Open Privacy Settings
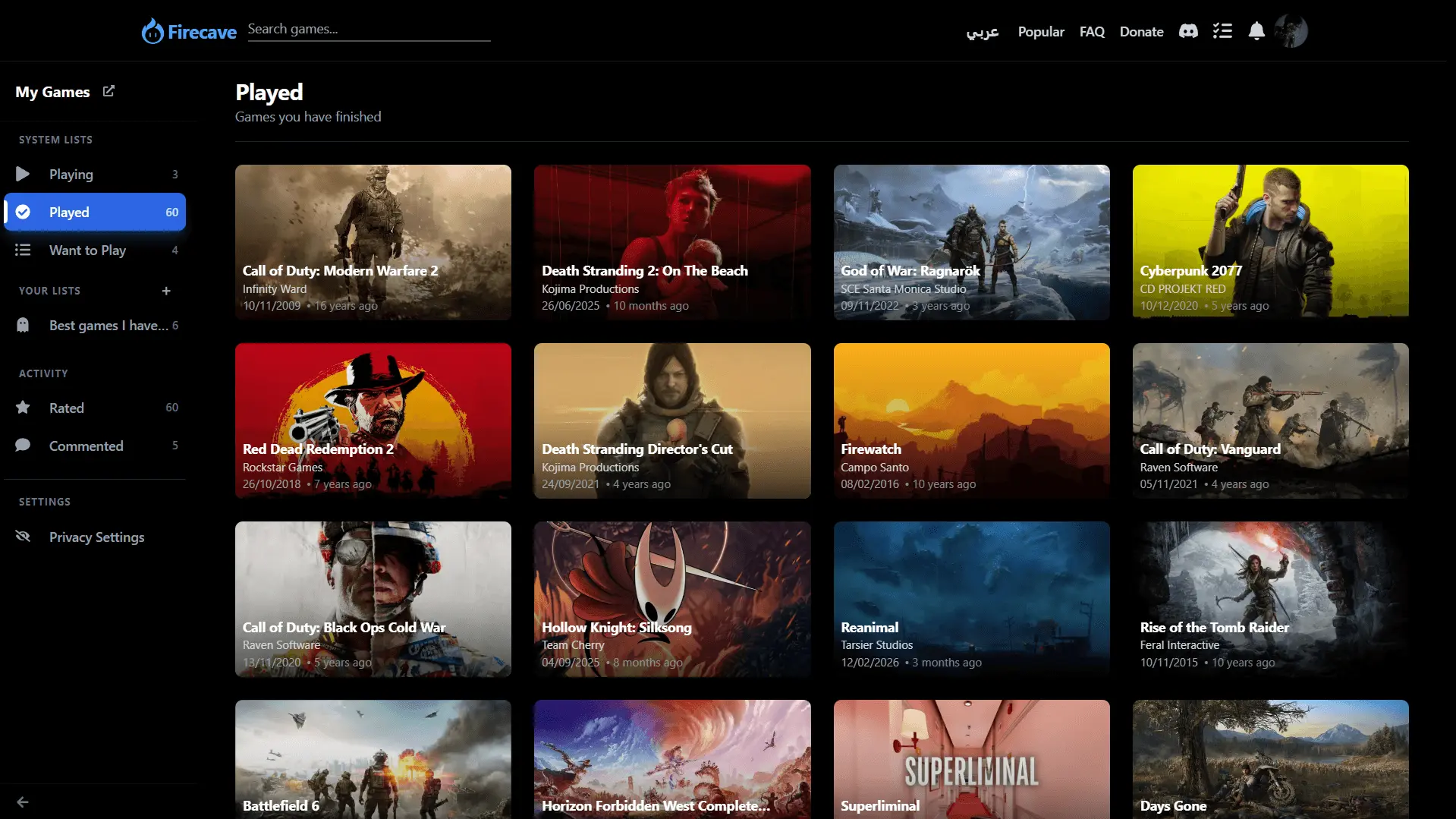Viewport: 1456px width, 819px height. (x=95, y=537)
